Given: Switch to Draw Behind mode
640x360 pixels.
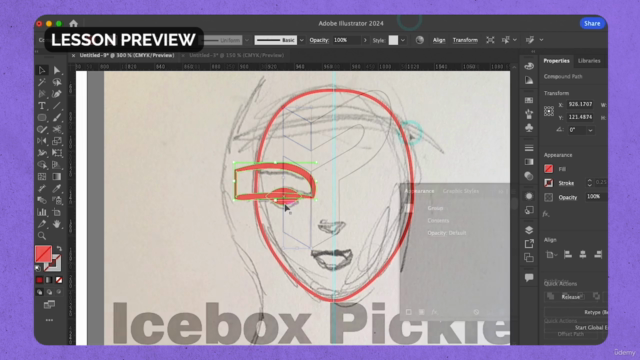Looking at the screenshot, I should (49, 292).
